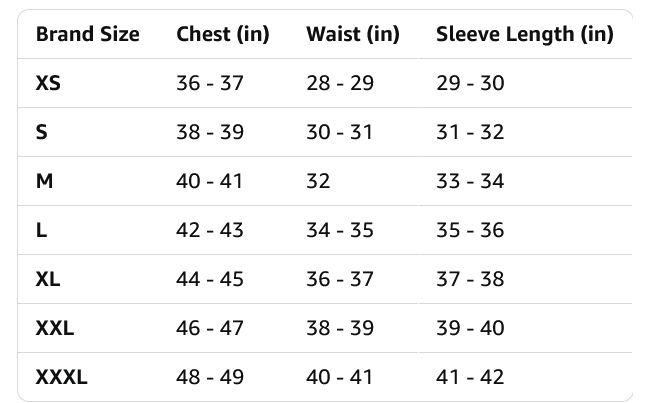The image size is (651, 403).
Task: Click the sleeve length for size S
Action: [x=470, y=132]
